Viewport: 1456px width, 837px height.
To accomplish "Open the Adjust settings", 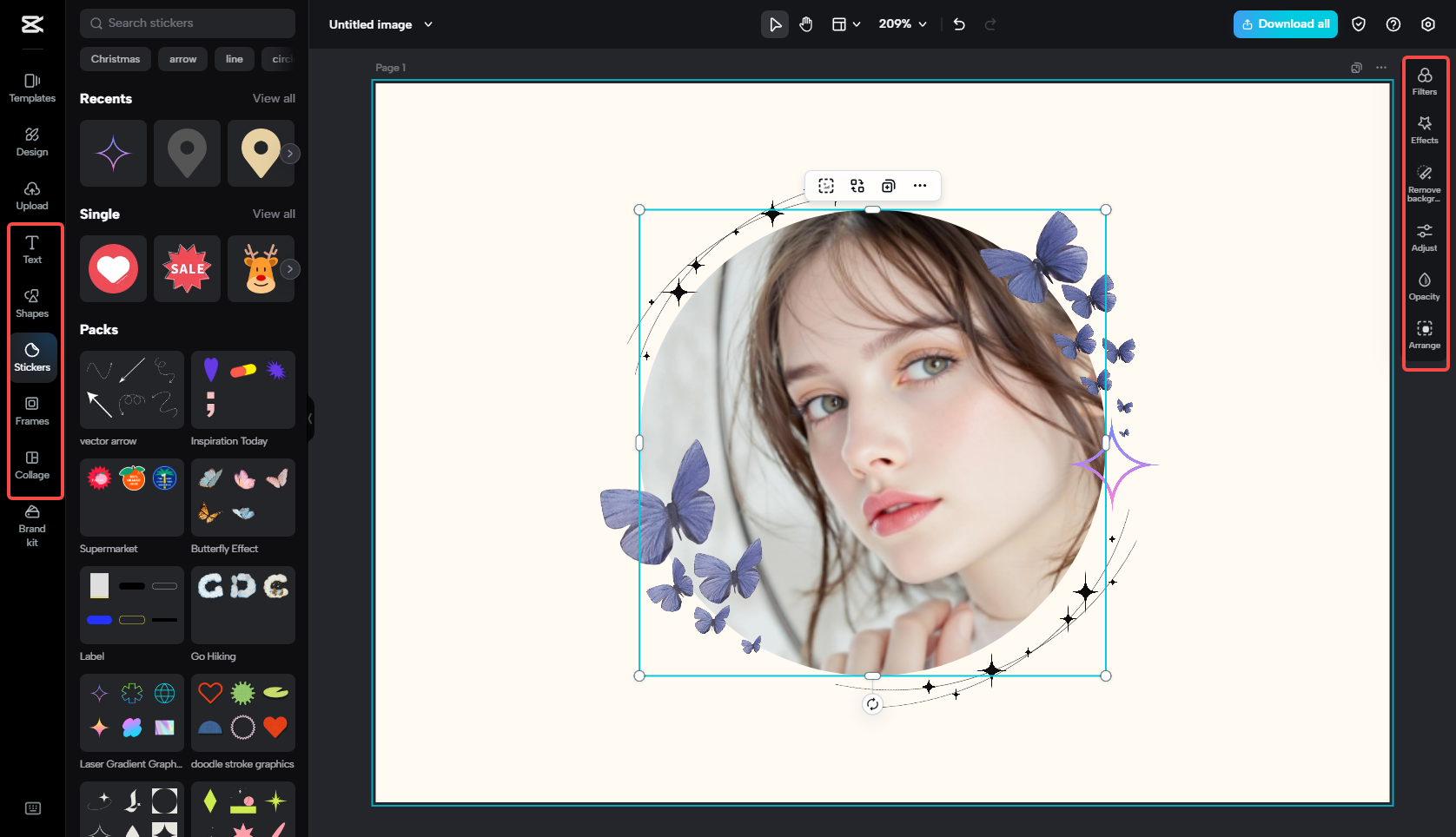I will [1424, 237].
